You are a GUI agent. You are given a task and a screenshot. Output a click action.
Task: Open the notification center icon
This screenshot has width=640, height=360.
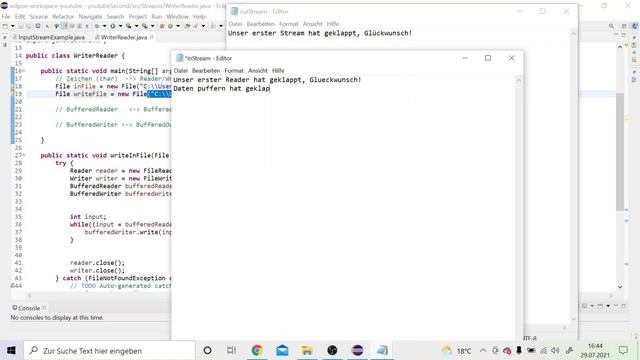click(623, 350)
